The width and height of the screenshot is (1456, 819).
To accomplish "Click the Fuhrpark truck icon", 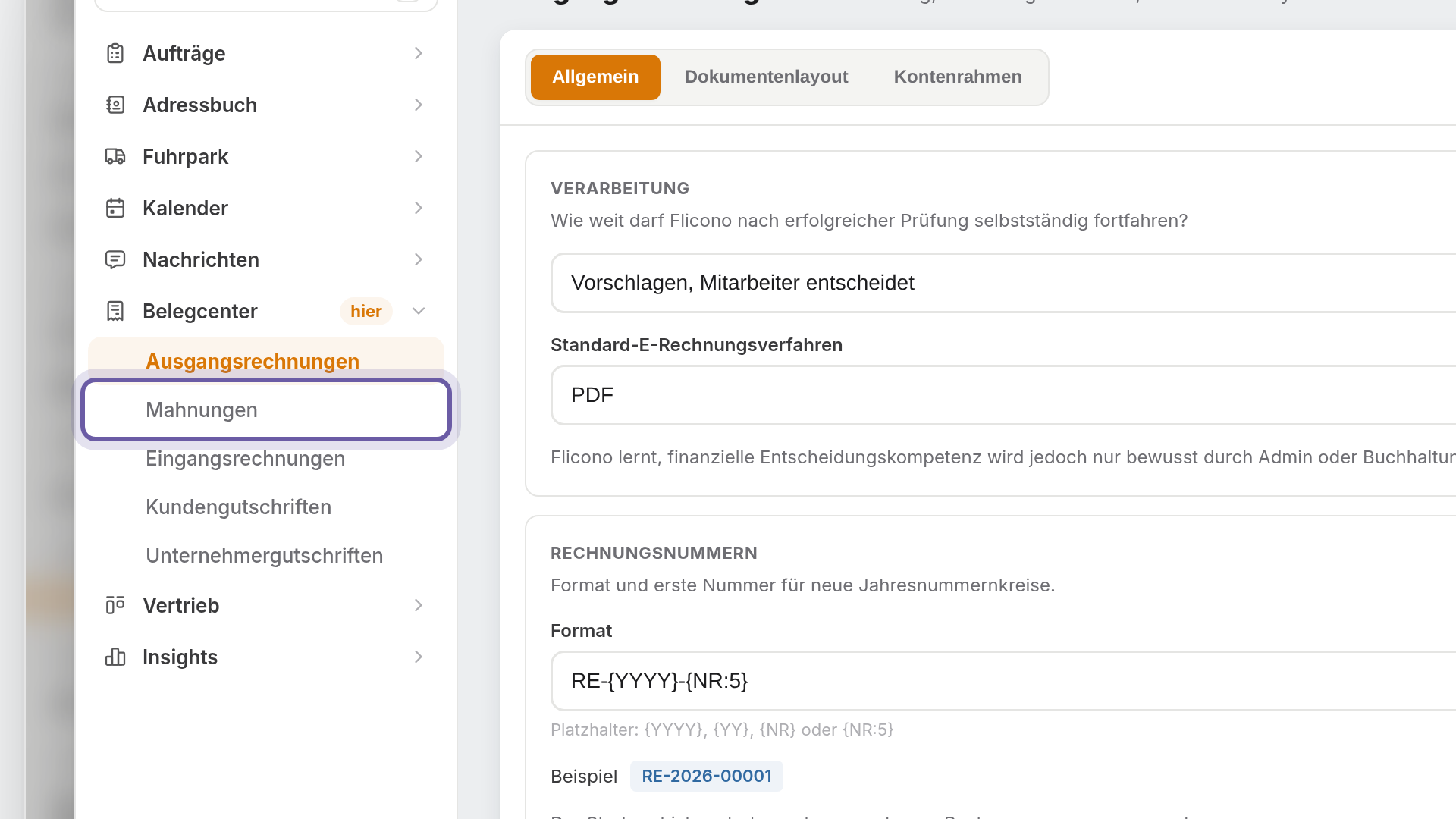I will [115, 156].
